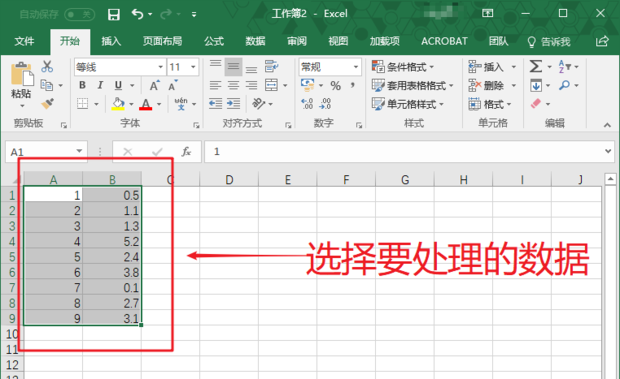Click the Format Painter brush icon
This screenshot has height=379, width=620.
click(x=47, y=104)
